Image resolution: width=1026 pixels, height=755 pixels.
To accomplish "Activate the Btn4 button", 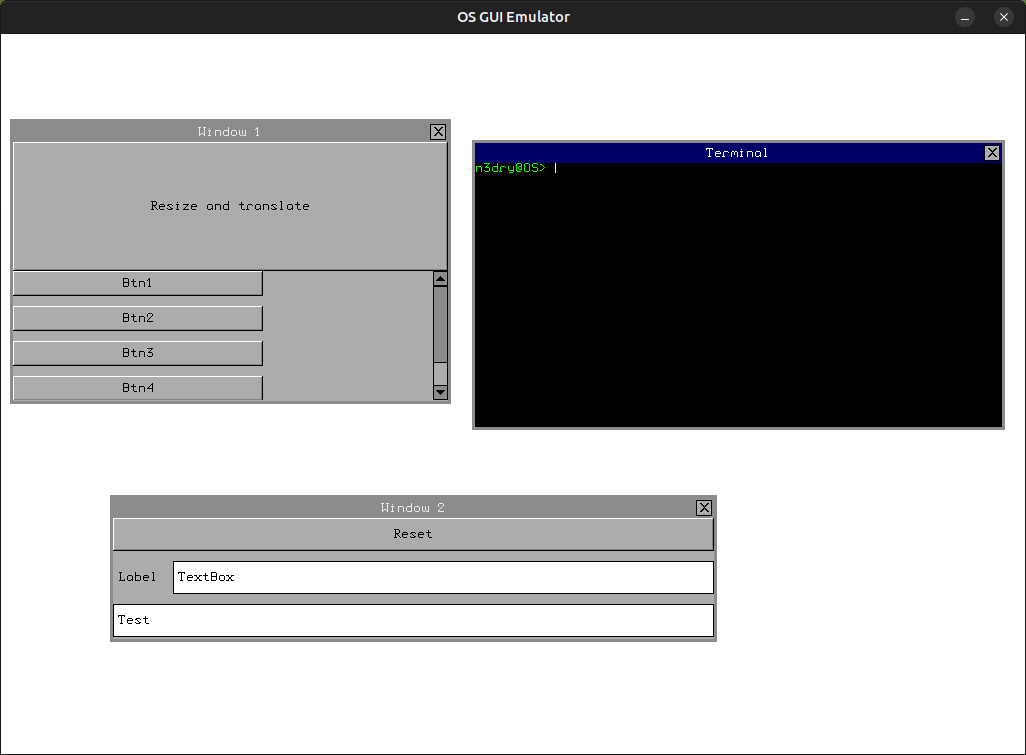I will pyautogui.click(x=137, y=388).
